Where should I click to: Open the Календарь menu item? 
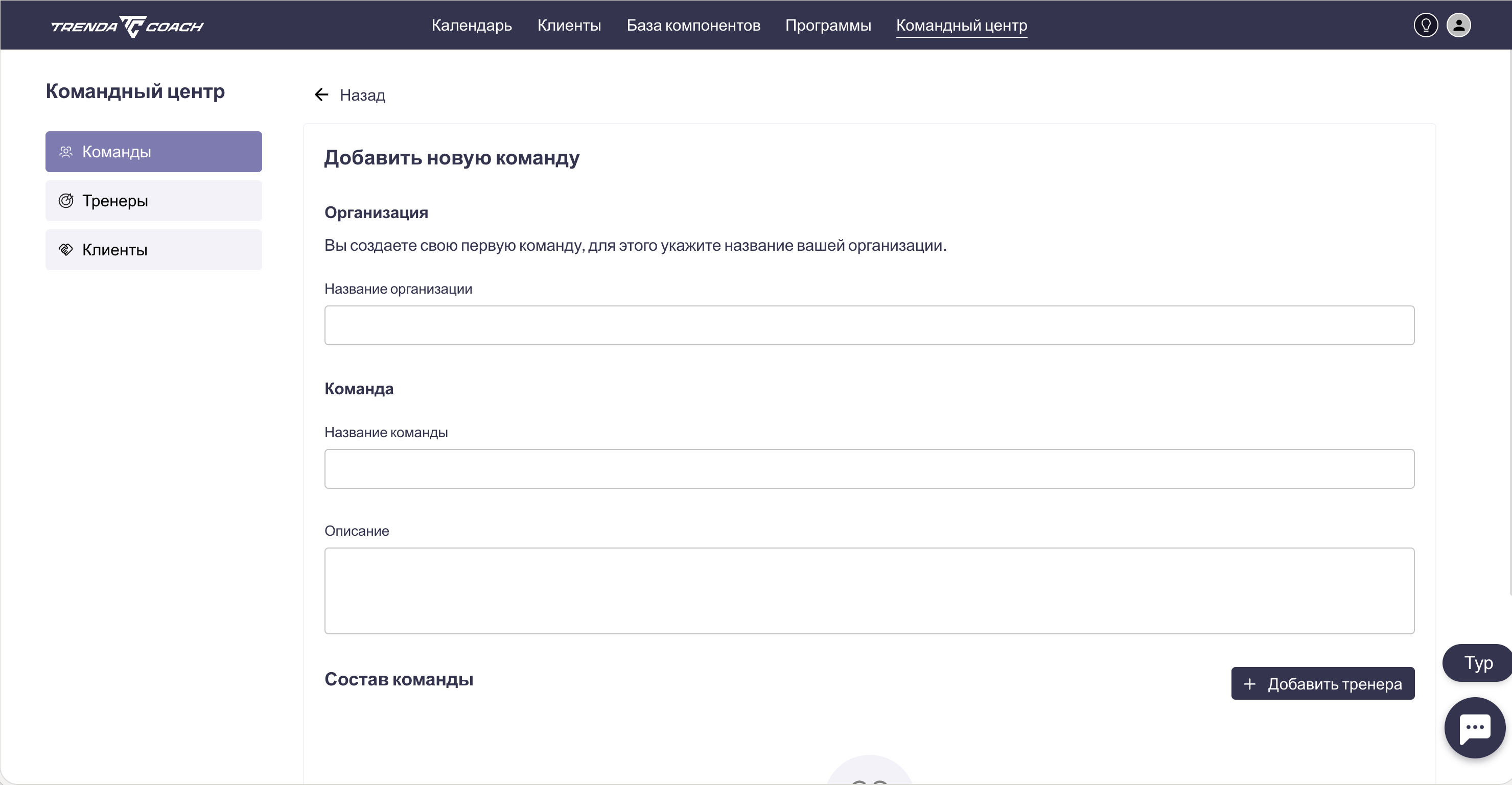click(471, 25)
